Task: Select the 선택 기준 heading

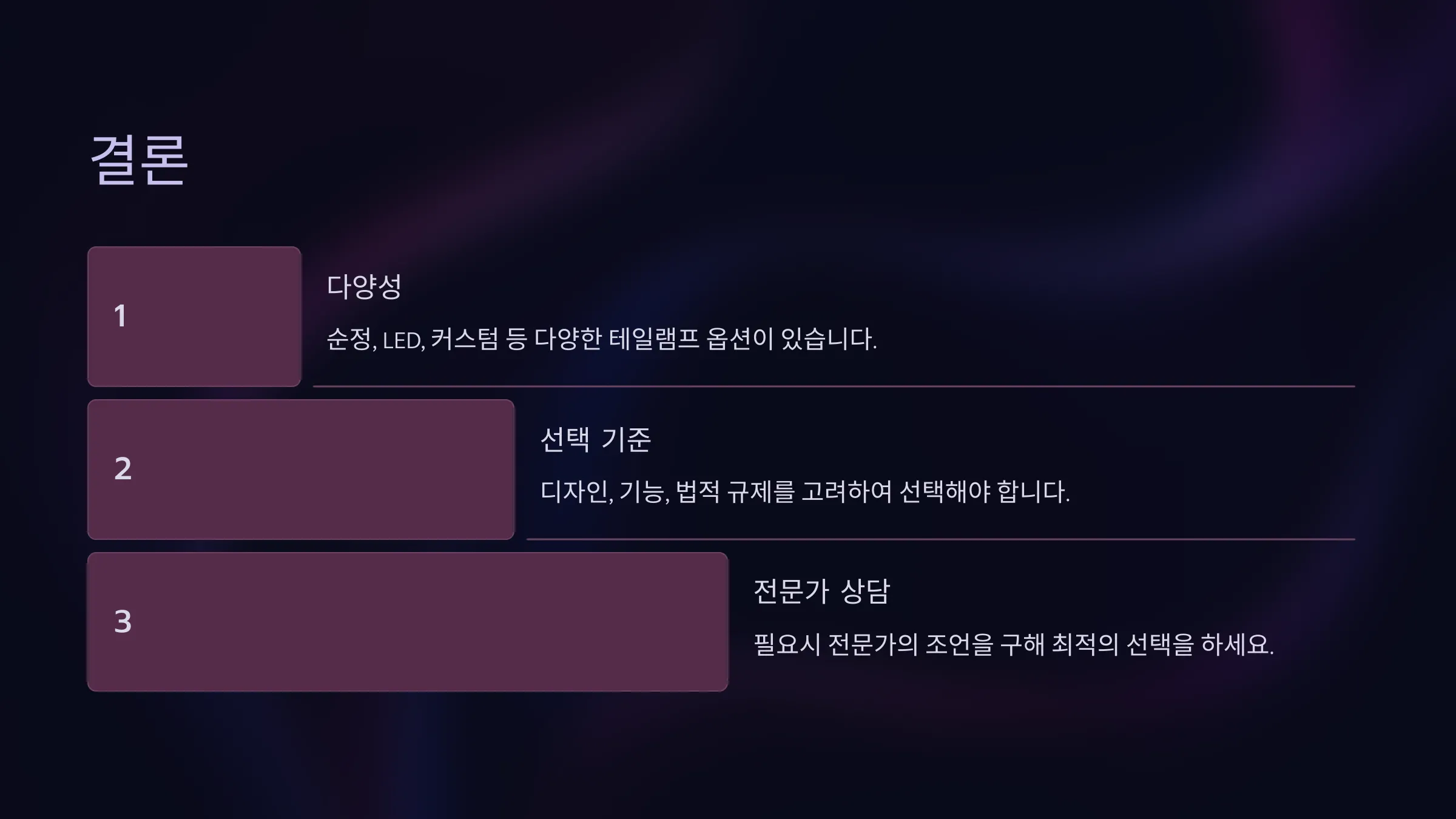Action: click(x=595, y=439)
